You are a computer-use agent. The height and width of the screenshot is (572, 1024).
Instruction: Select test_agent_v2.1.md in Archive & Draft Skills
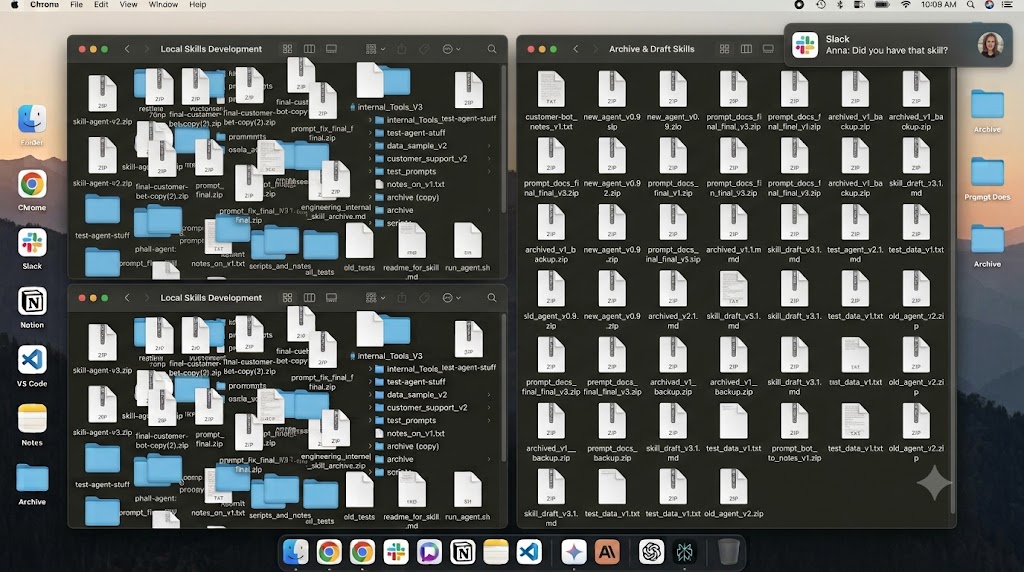[x=855, y=233]
